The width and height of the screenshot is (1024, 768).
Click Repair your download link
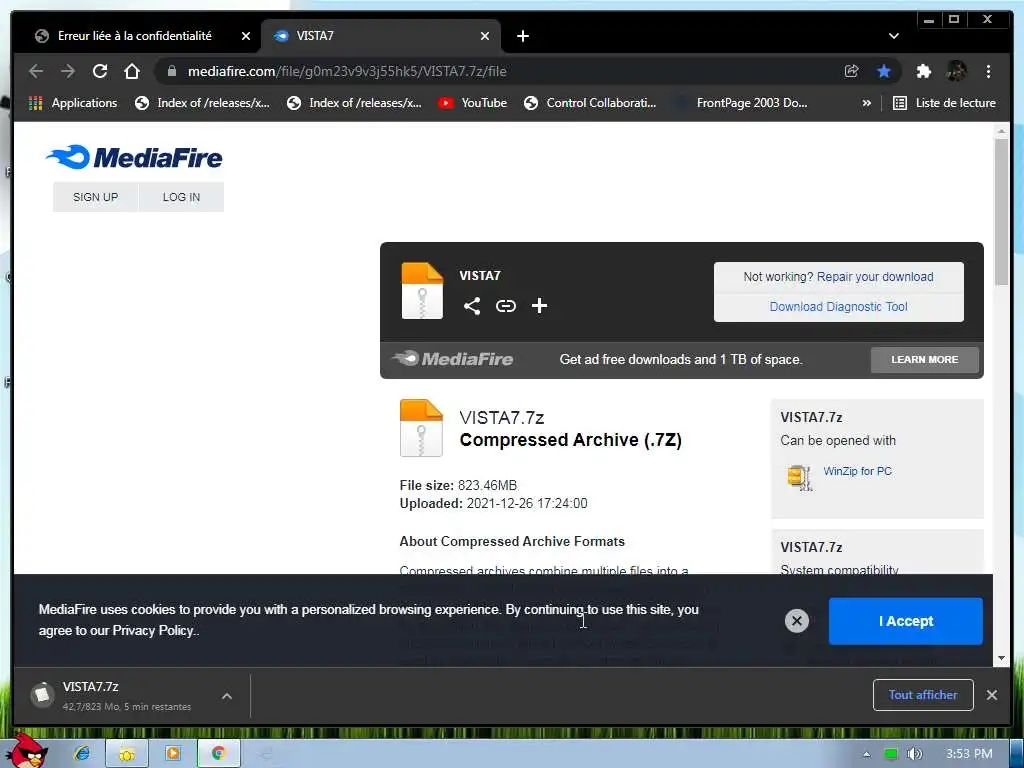[x=874, y=277]
